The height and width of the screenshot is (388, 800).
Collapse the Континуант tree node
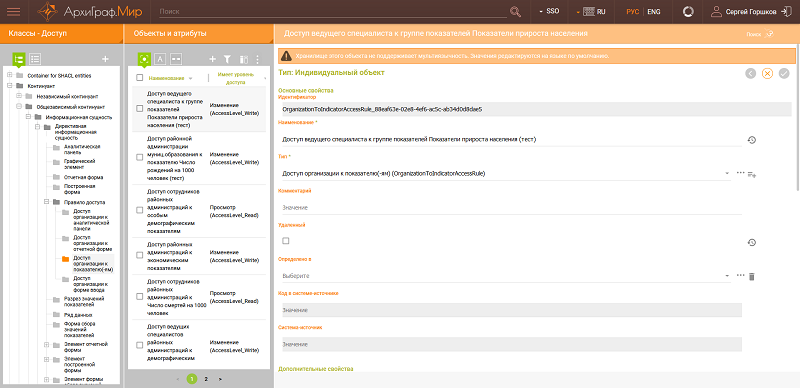[10, 86]
